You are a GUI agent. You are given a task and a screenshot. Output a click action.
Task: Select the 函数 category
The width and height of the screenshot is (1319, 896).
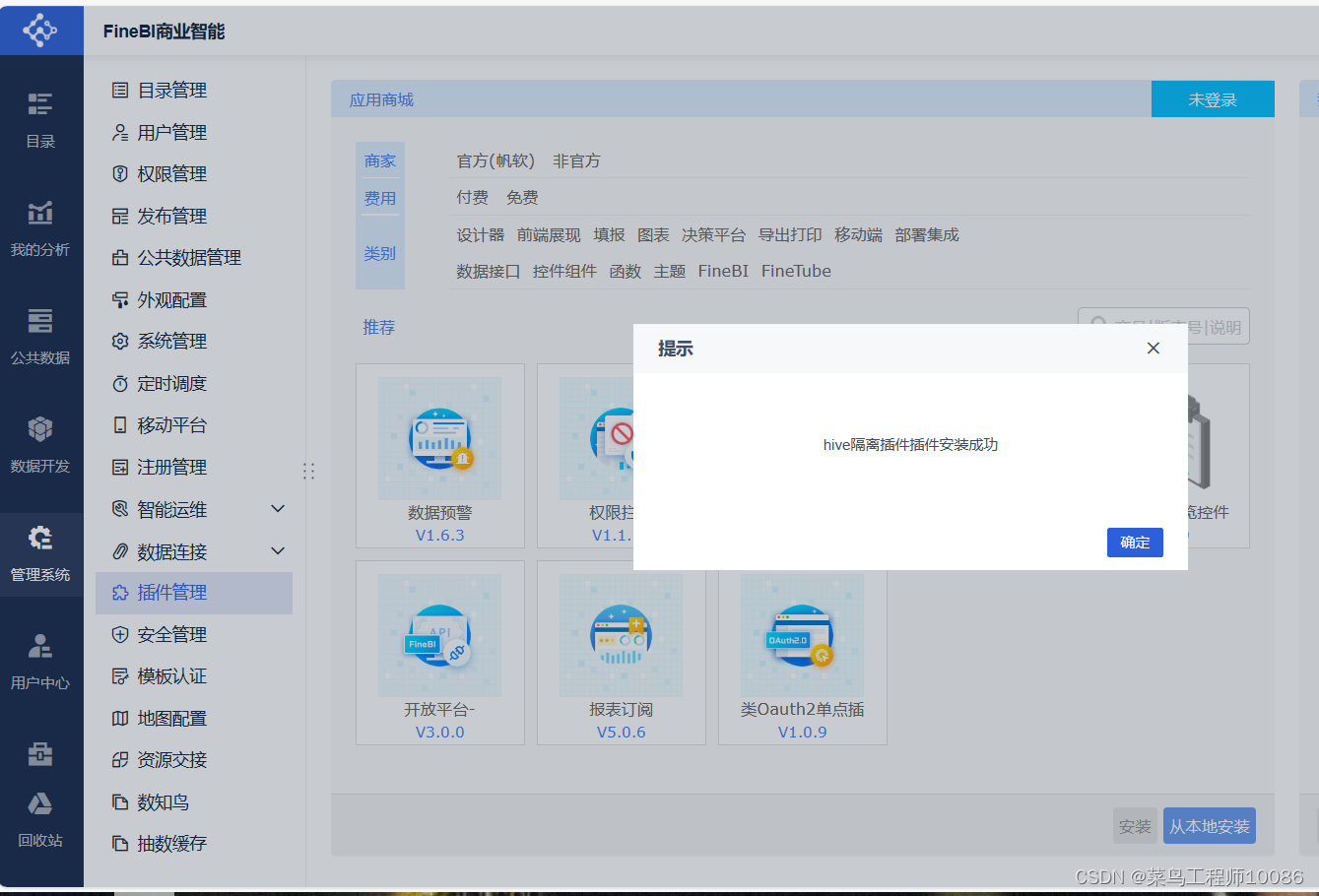click(626, 272)
